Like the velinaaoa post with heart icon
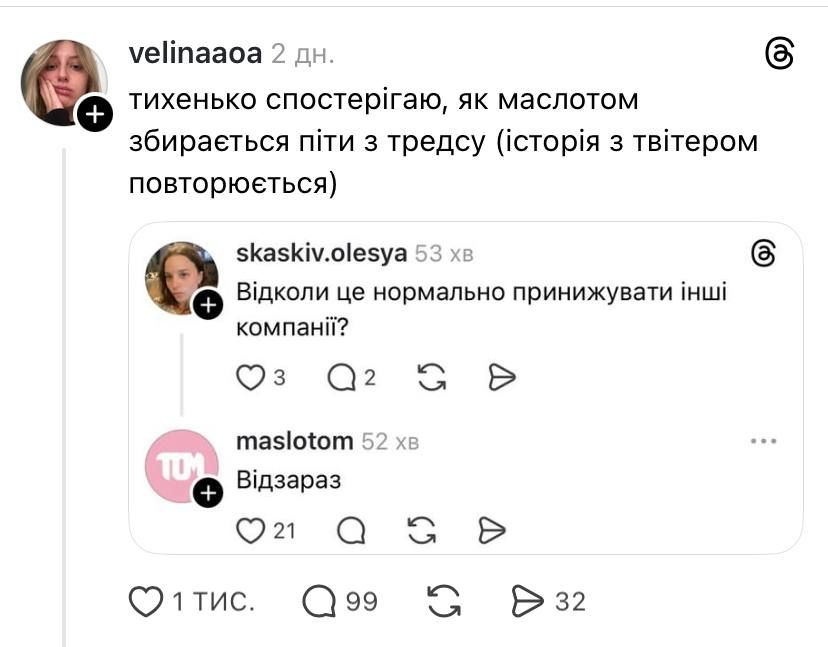 point(147,601)
